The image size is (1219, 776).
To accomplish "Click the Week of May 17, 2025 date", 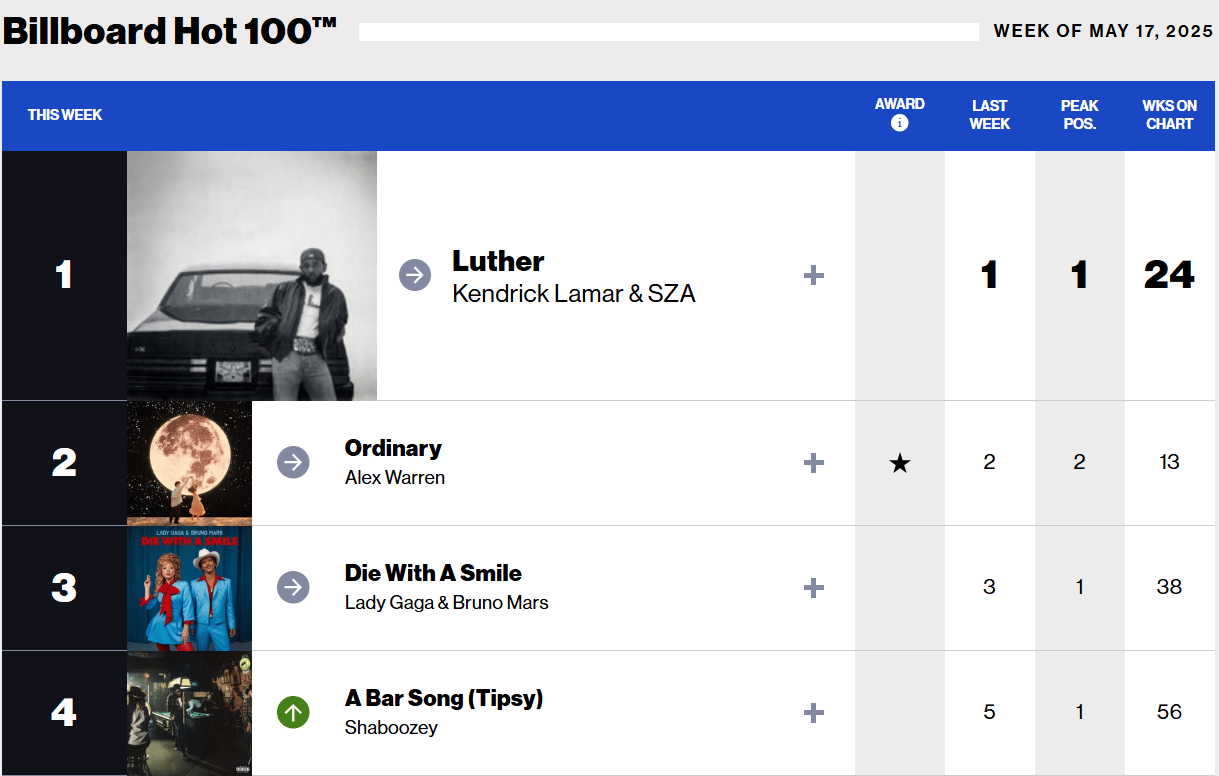I will point(1103,31).
